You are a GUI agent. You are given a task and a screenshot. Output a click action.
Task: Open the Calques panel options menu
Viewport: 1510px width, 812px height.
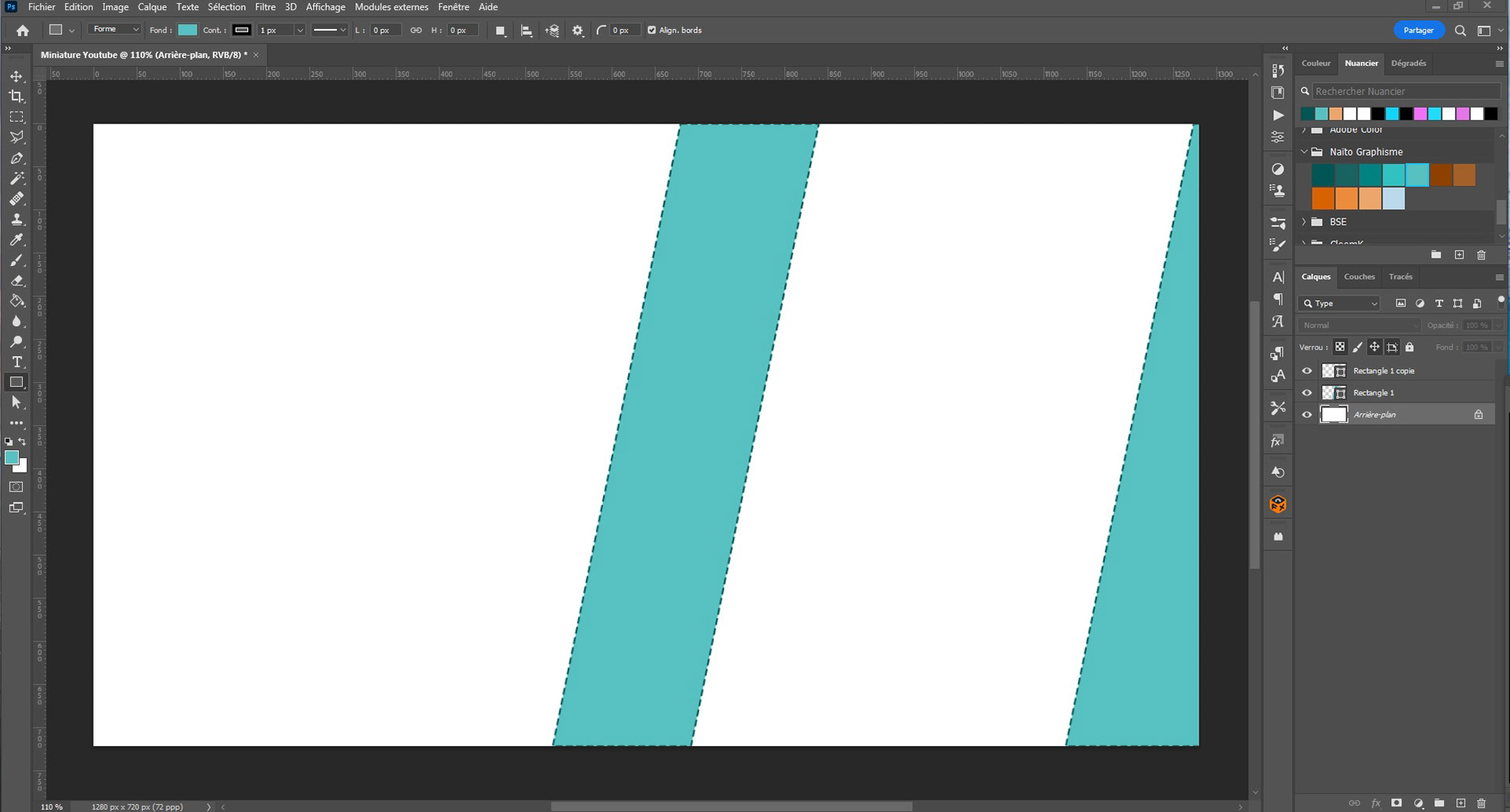click(x=1500, y=277)
